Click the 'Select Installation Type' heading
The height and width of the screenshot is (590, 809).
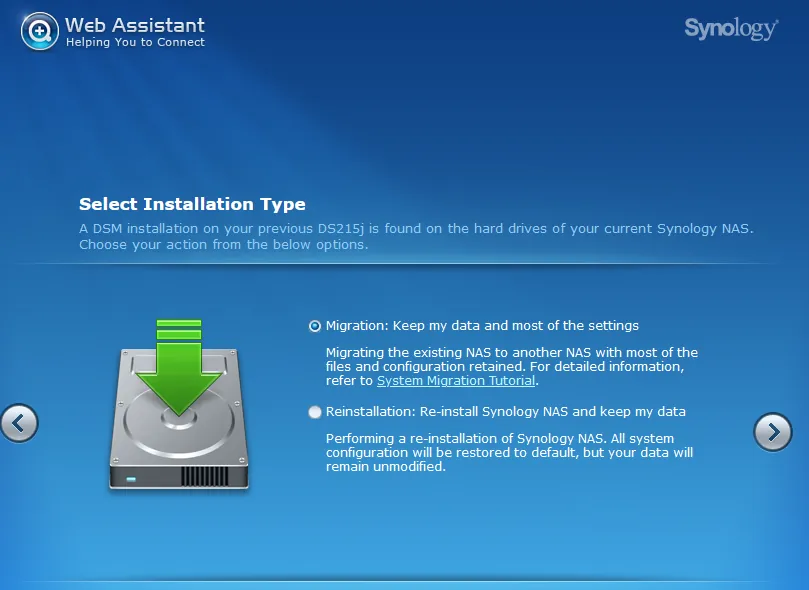click(192, 204)
